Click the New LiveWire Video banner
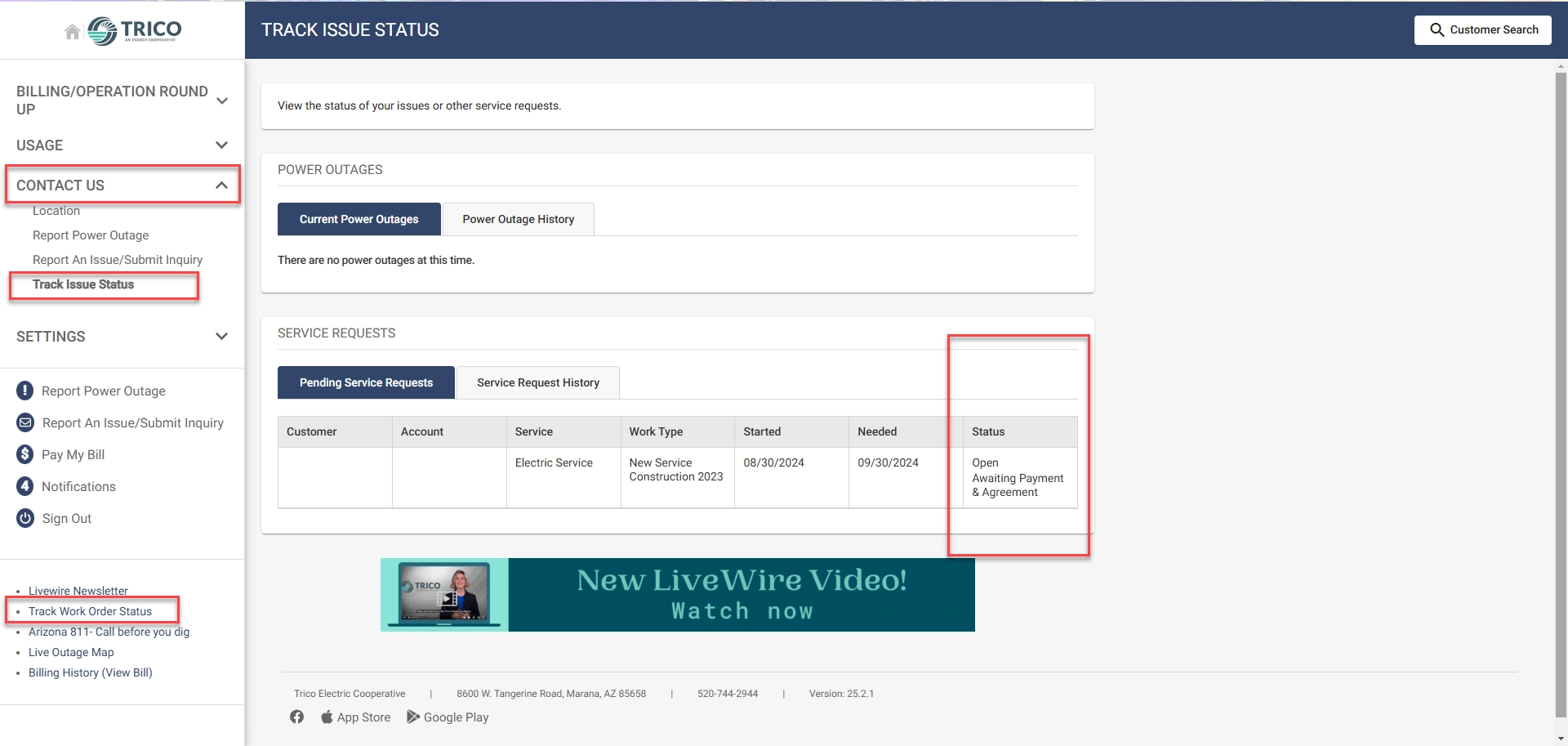Screen dimensions: 1568x746 (x=677, y=595)
